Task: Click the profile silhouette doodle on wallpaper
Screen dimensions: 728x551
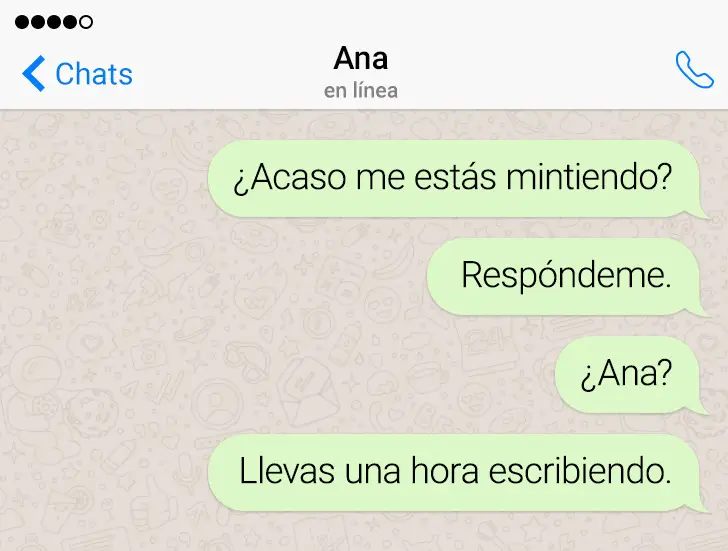Action: tap(216, 403)
